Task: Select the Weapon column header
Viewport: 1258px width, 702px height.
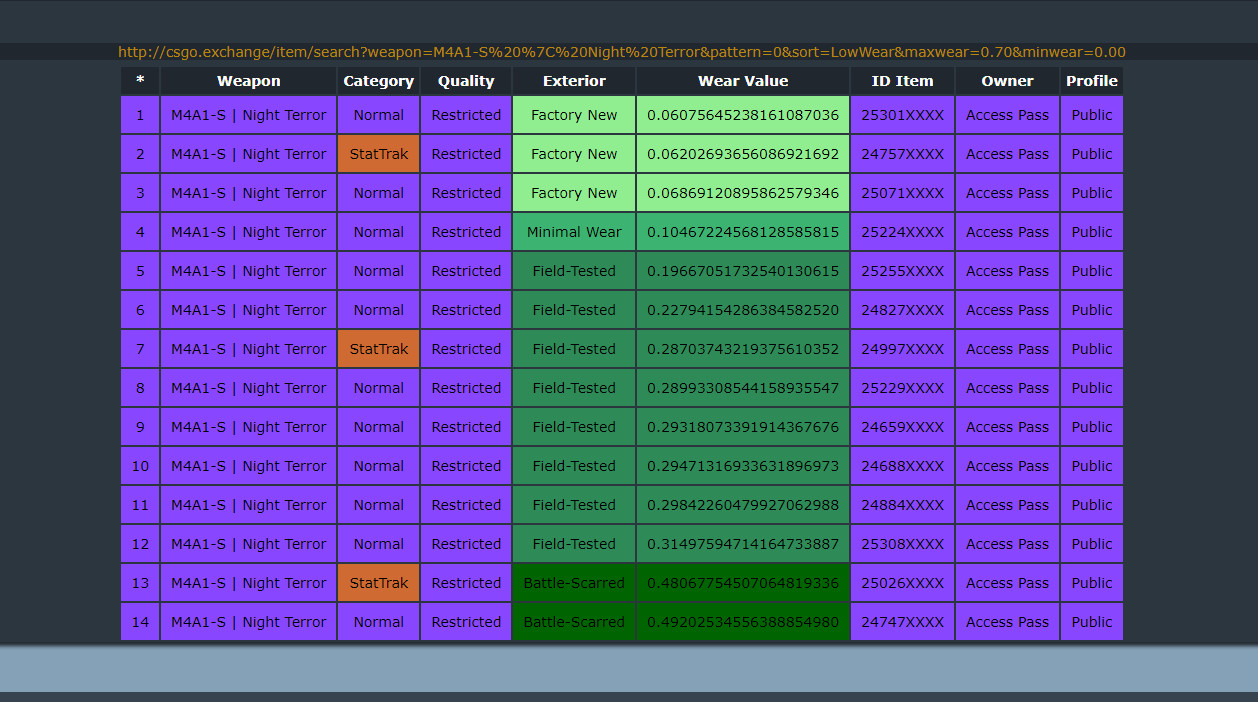Action: 249,81
